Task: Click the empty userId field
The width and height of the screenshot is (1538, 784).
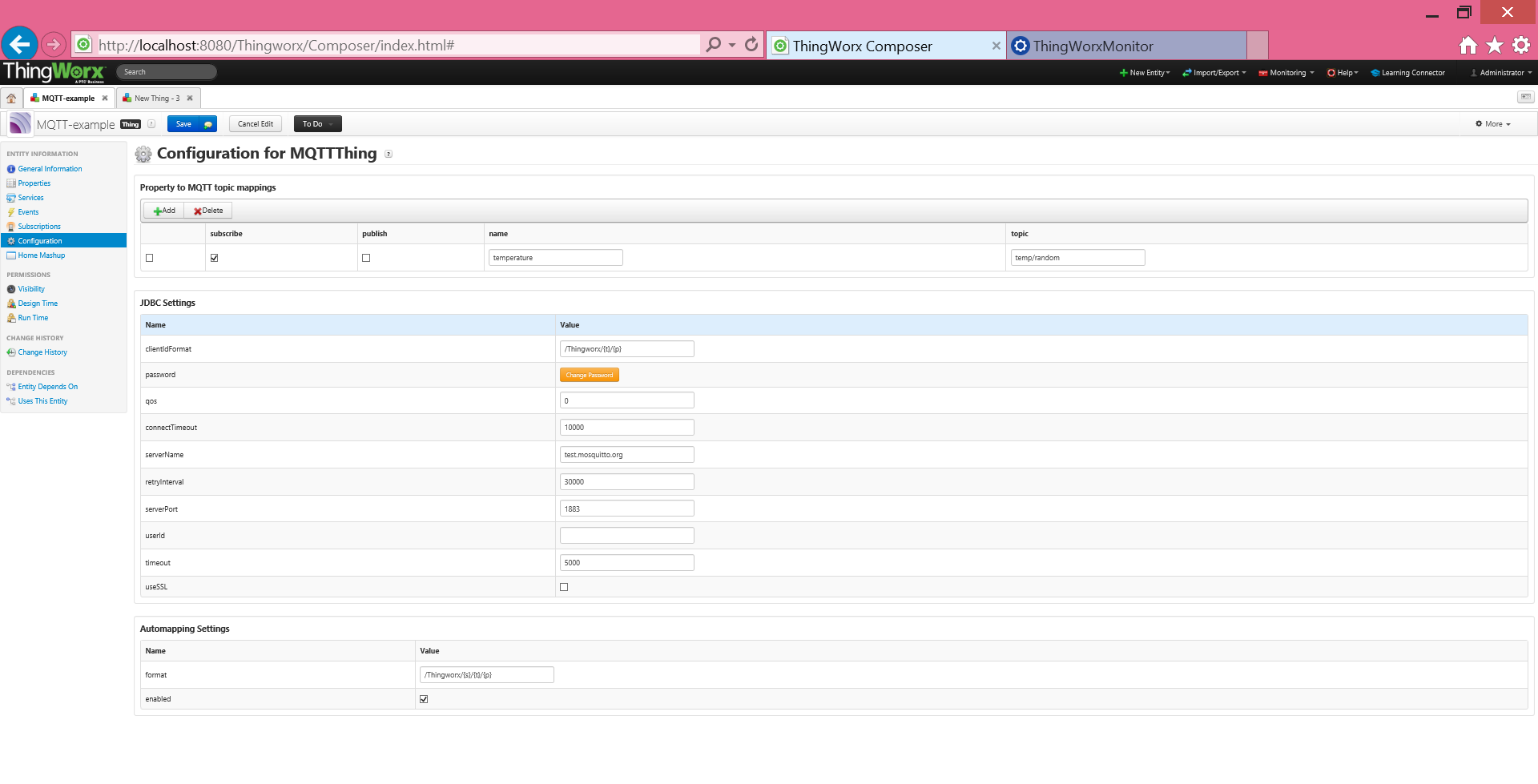Action: click(627, 536)
